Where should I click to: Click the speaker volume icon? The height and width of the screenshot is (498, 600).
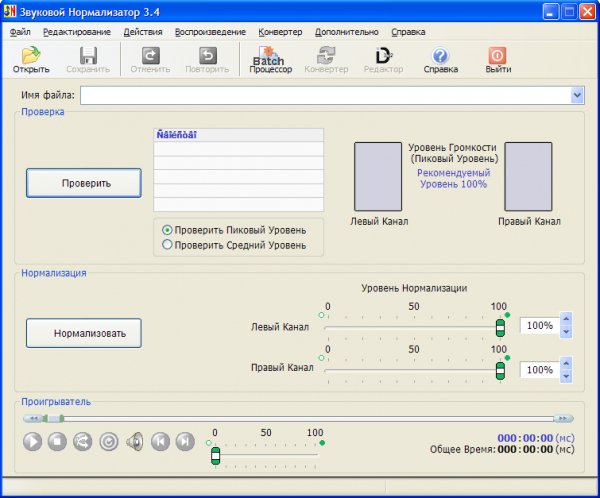[135, 442]
